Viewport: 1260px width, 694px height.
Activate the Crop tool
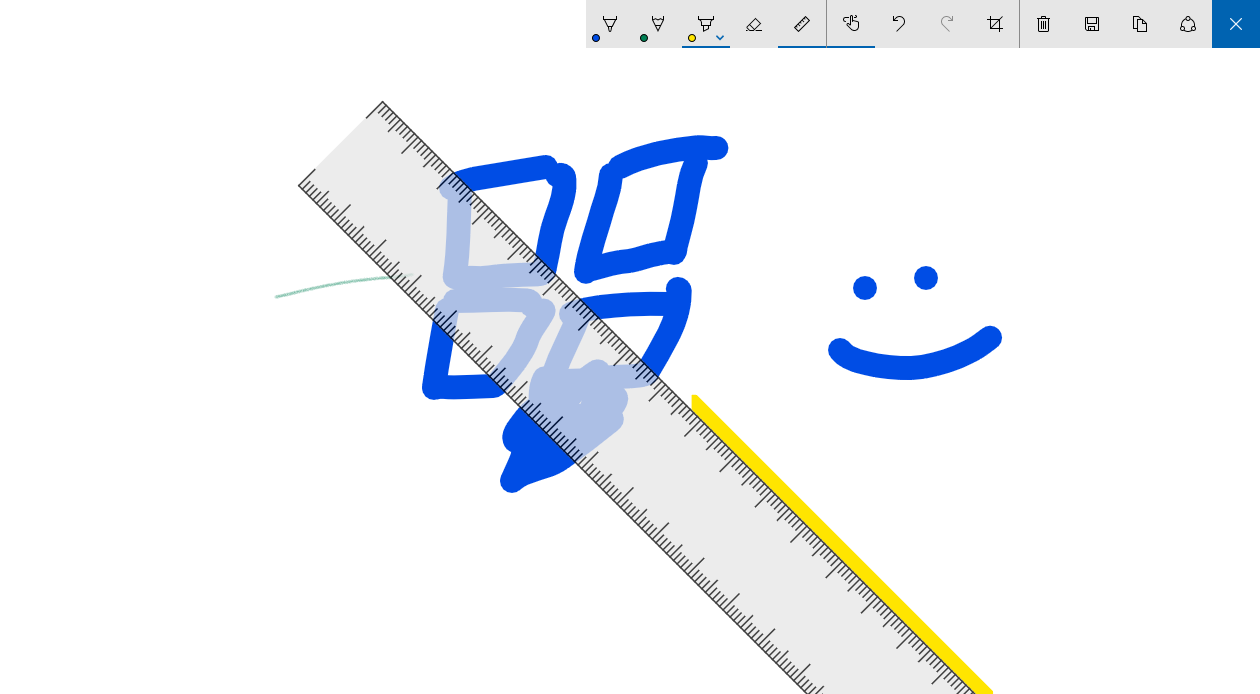tap(995, 24)
